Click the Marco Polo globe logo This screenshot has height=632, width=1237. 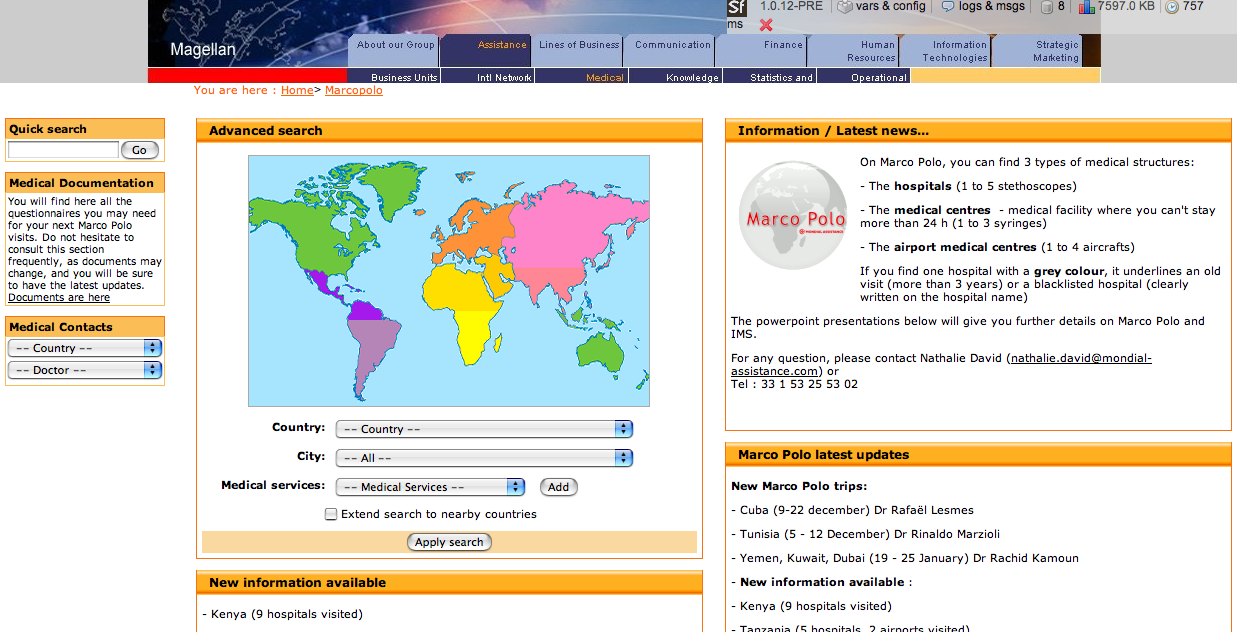click(x=793, y=216)
